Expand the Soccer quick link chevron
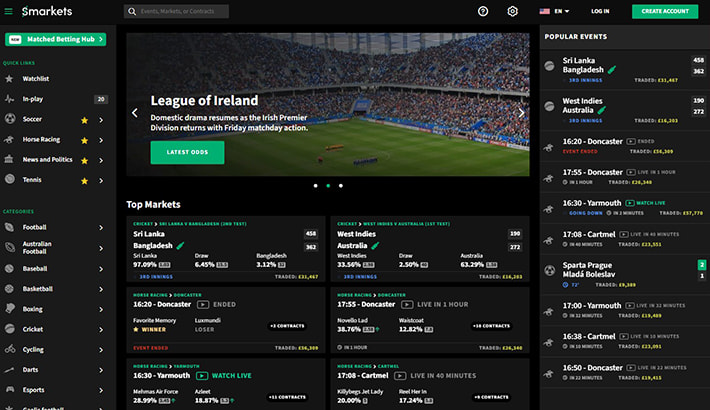Image resolution: width=710 pixels, height=410 pixels. pyautogui.click(x=101, y=120)
